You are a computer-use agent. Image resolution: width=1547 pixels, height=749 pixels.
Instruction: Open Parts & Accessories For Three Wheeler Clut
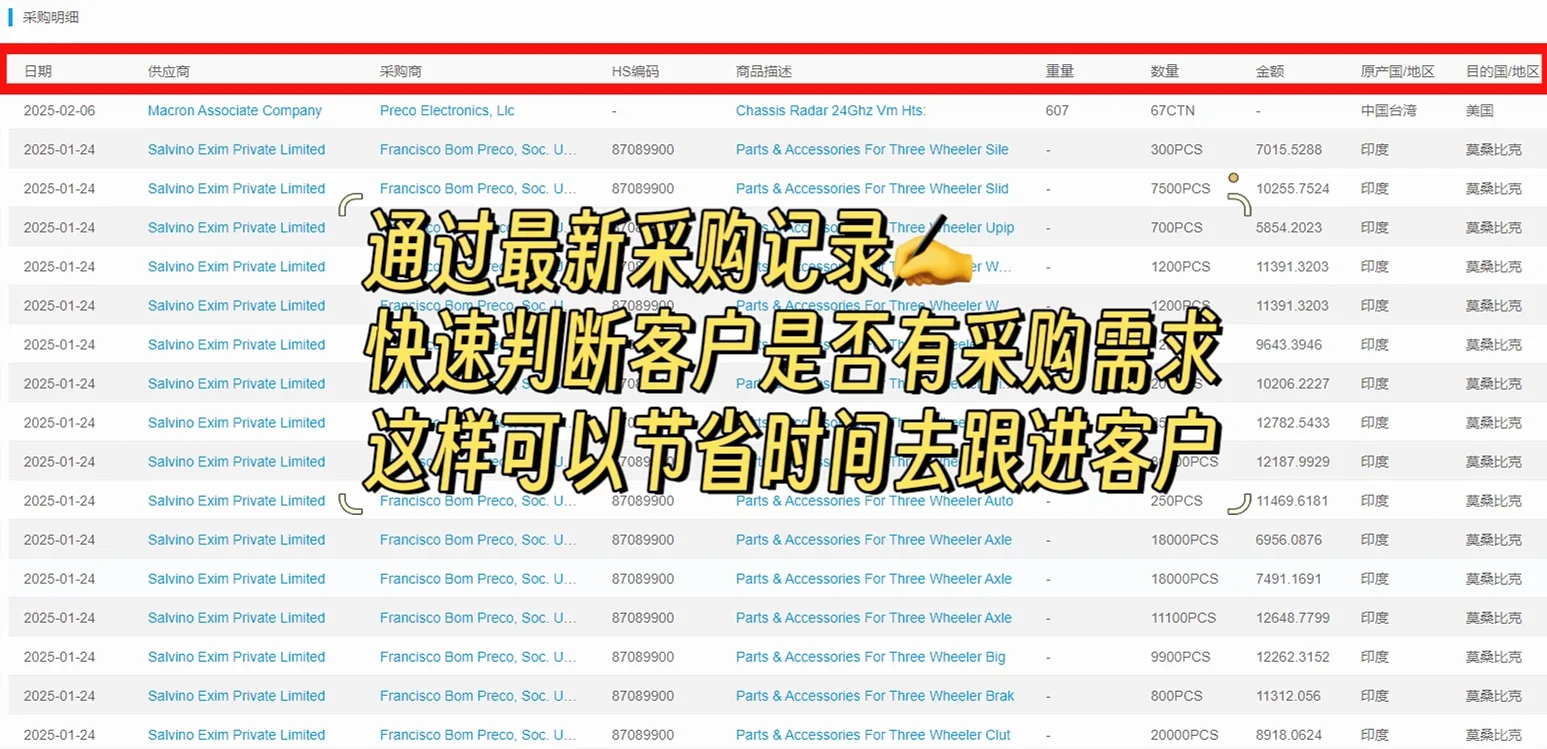tap(872, 734)
